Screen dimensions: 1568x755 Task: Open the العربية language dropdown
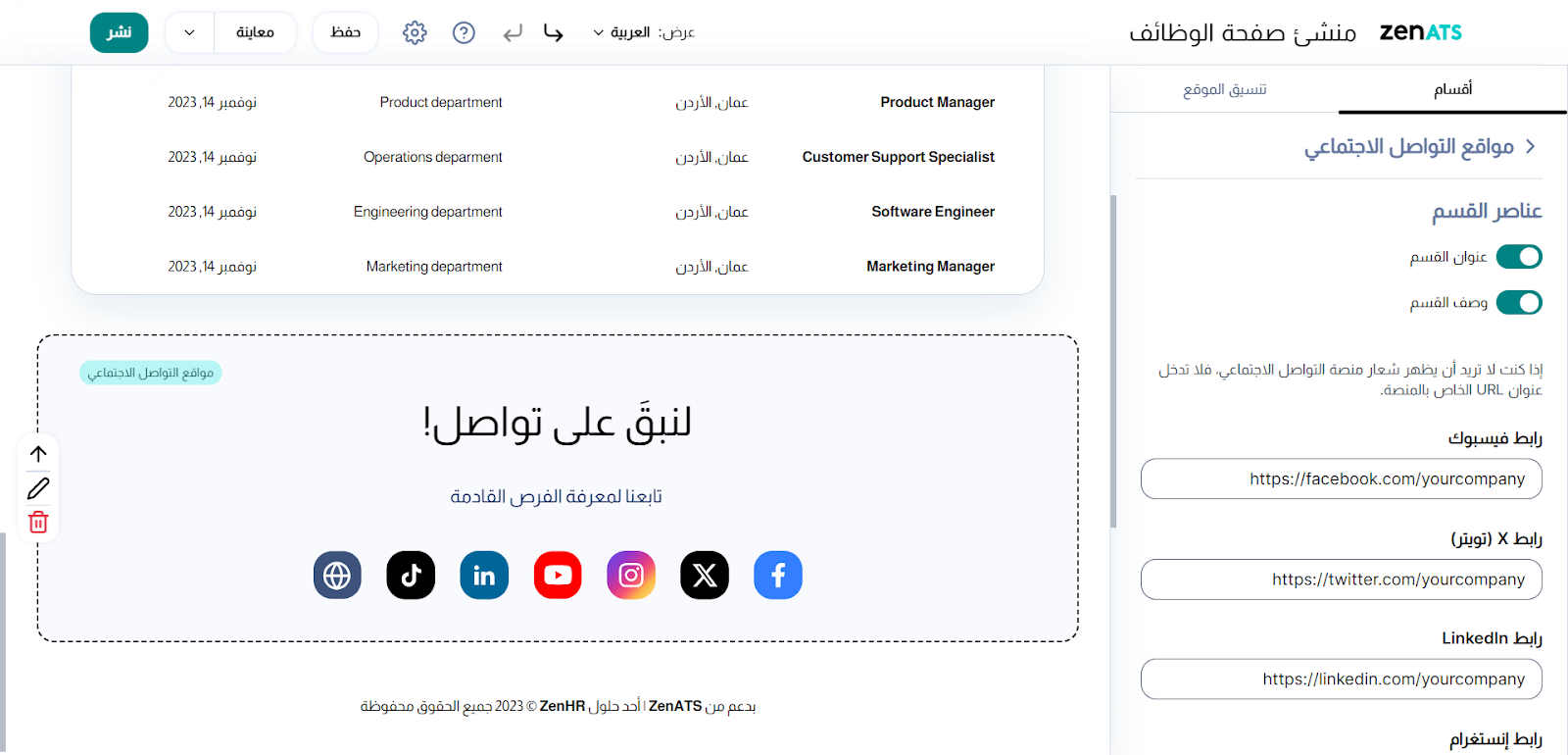(621, 32)
